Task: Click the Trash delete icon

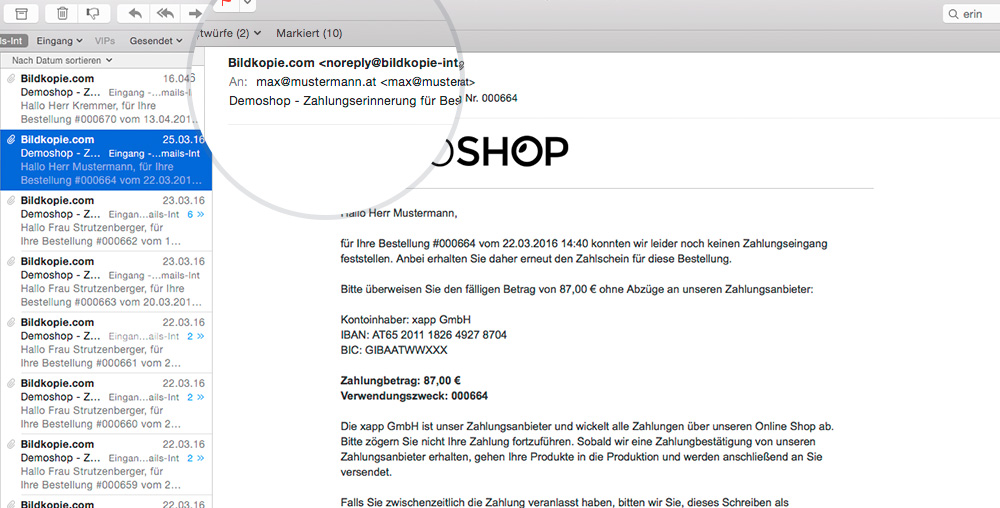Action: [x=62, y=13]
